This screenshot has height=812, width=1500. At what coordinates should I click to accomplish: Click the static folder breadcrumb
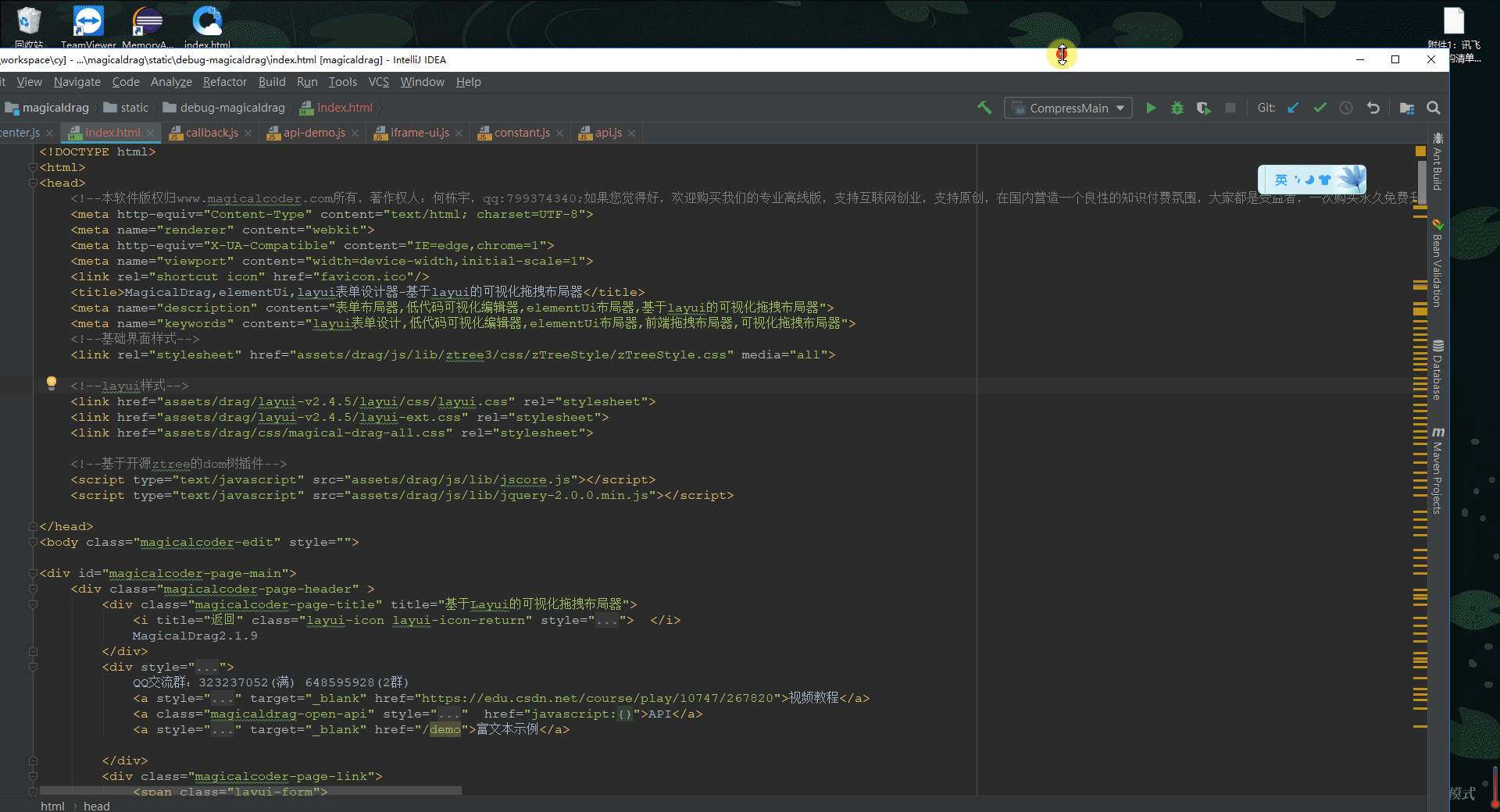126,108
